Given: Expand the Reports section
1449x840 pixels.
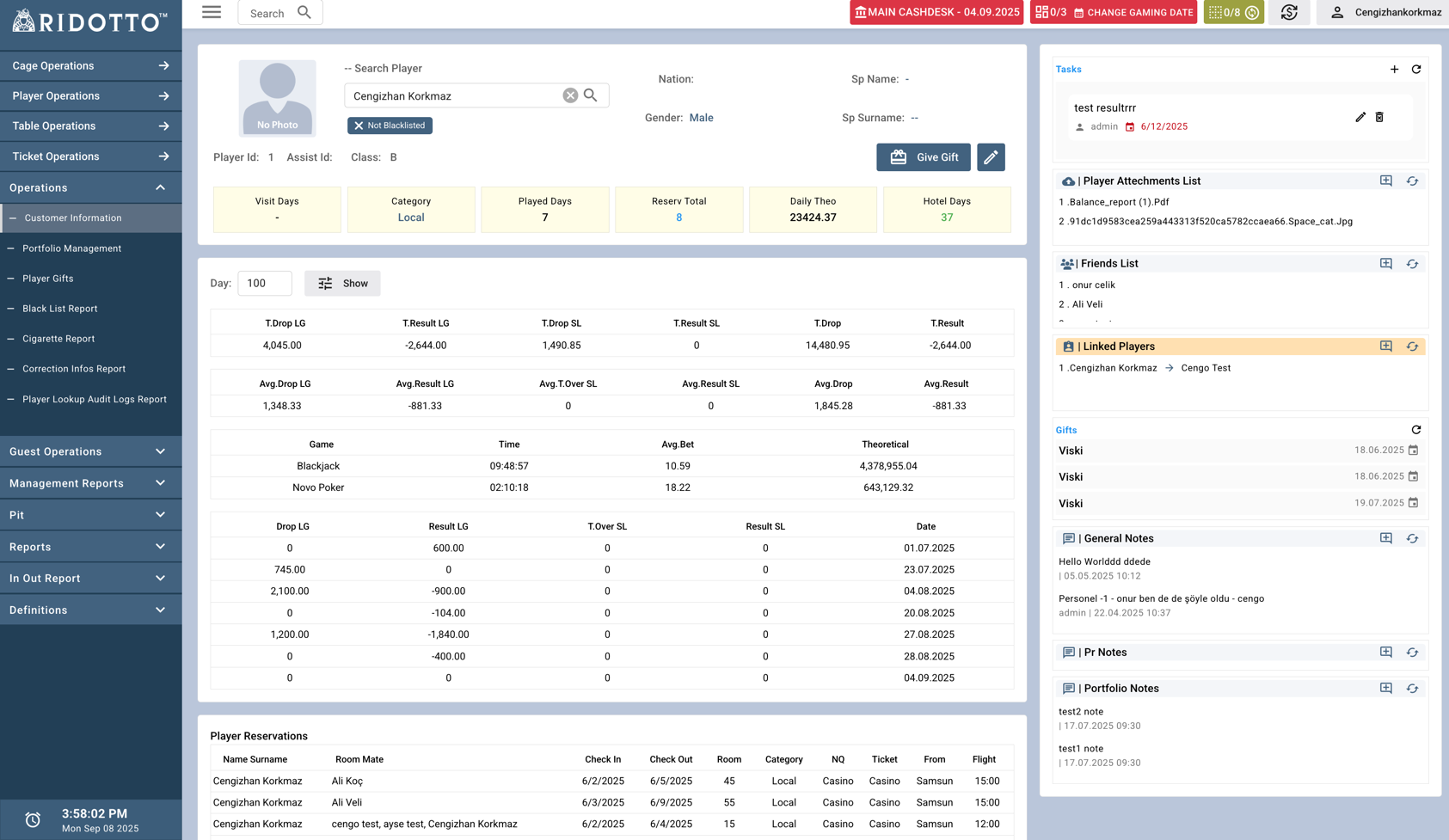Looking at the screenshot, I should (90, 547).
